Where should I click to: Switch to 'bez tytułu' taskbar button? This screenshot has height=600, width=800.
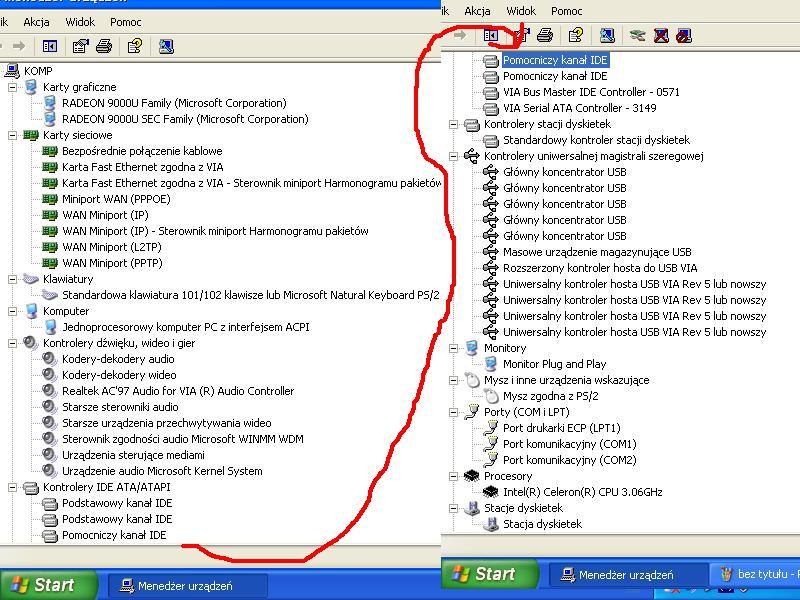756,574
